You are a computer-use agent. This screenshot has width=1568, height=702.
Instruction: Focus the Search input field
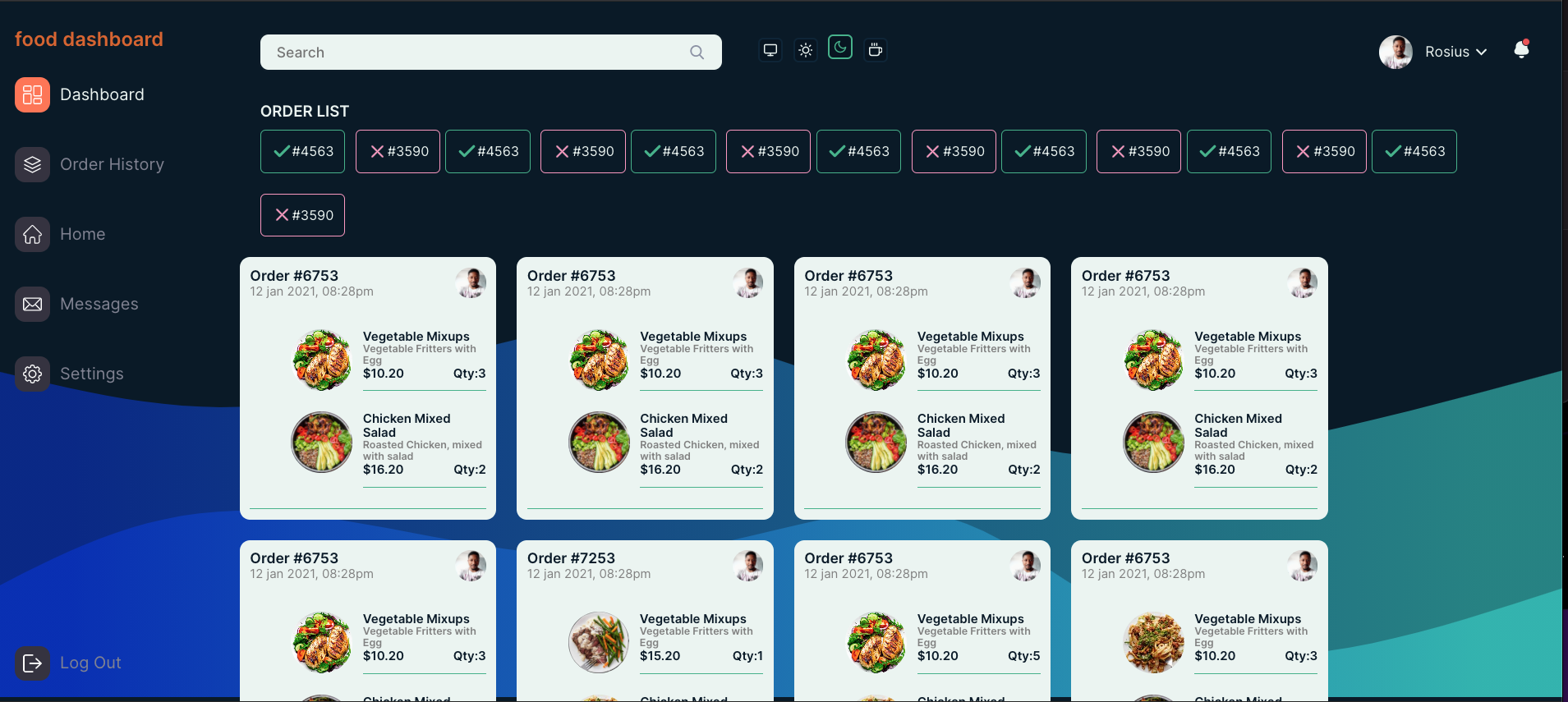490,53
